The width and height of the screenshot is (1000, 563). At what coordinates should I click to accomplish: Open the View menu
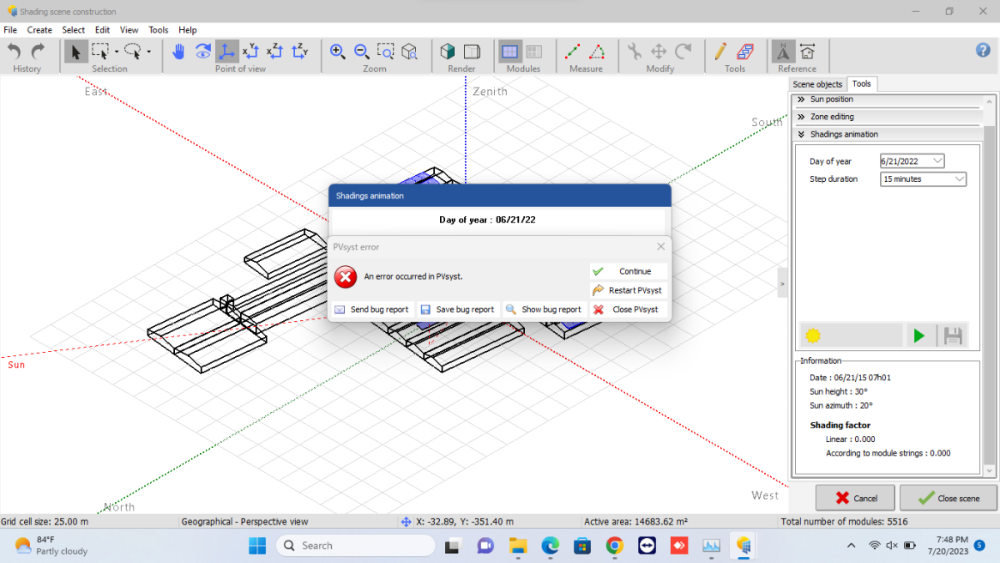pyautogui.click(x=129, y=30)
